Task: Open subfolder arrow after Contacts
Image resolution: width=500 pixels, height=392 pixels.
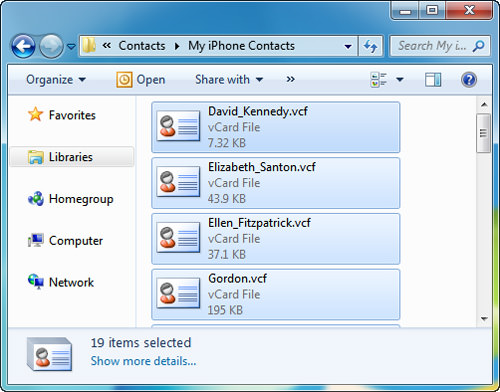Action: pyautogui.click(x=177, y=46)
